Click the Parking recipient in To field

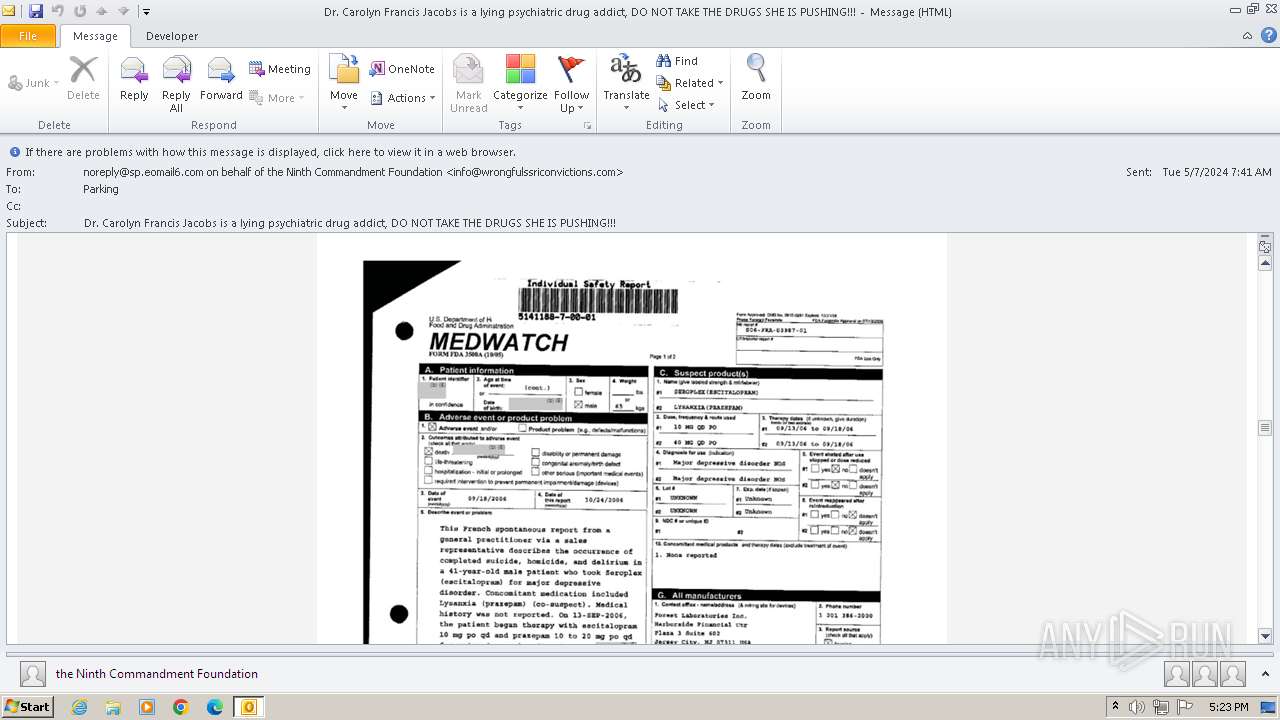(101, 189)
